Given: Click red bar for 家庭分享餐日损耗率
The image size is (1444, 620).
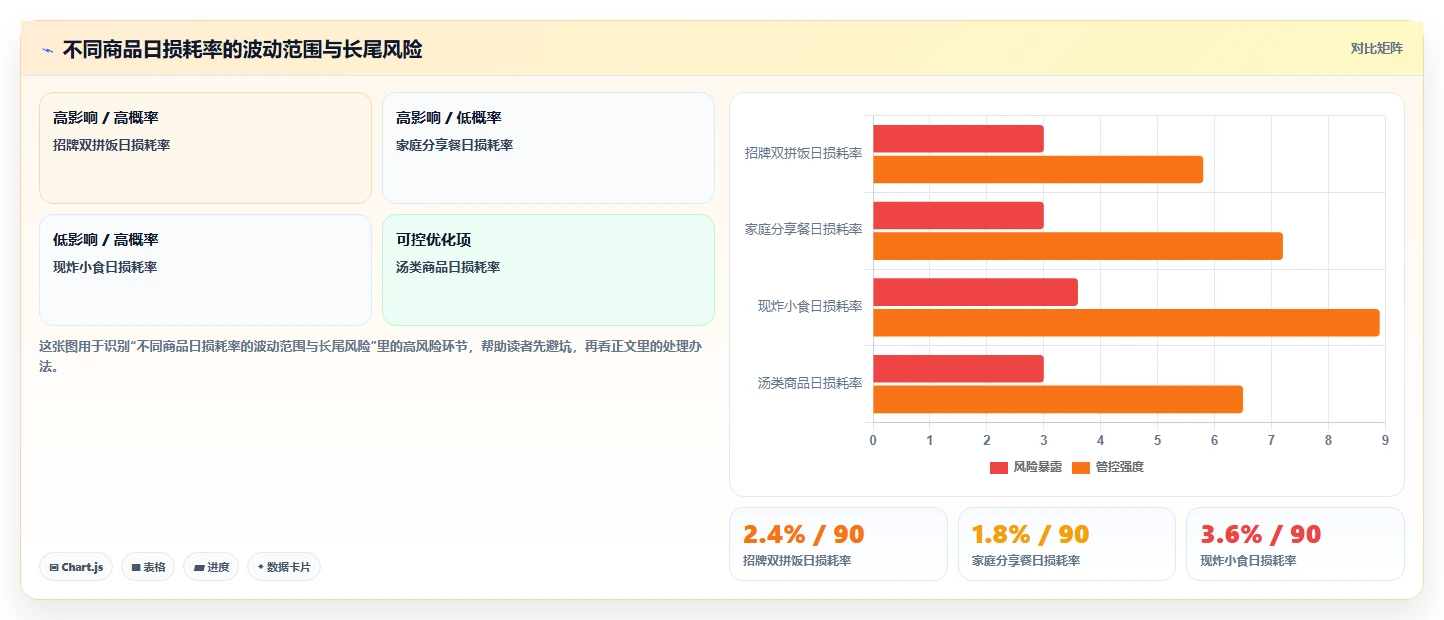Looking at the screenshot, I should click(x=958, y=216).
